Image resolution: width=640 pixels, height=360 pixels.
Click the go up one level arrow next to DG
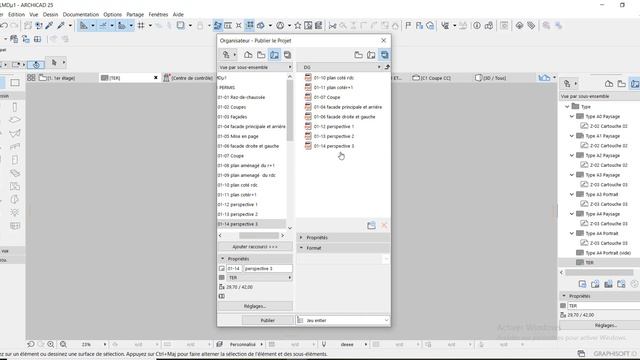point(387,67)
